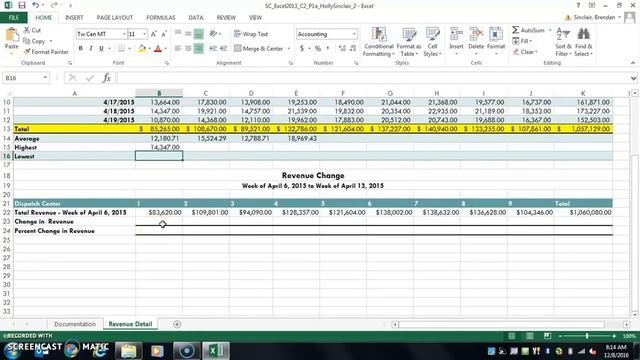Open REVIEW ribbon tab
The image size is (640, 360).
point(226,18)
